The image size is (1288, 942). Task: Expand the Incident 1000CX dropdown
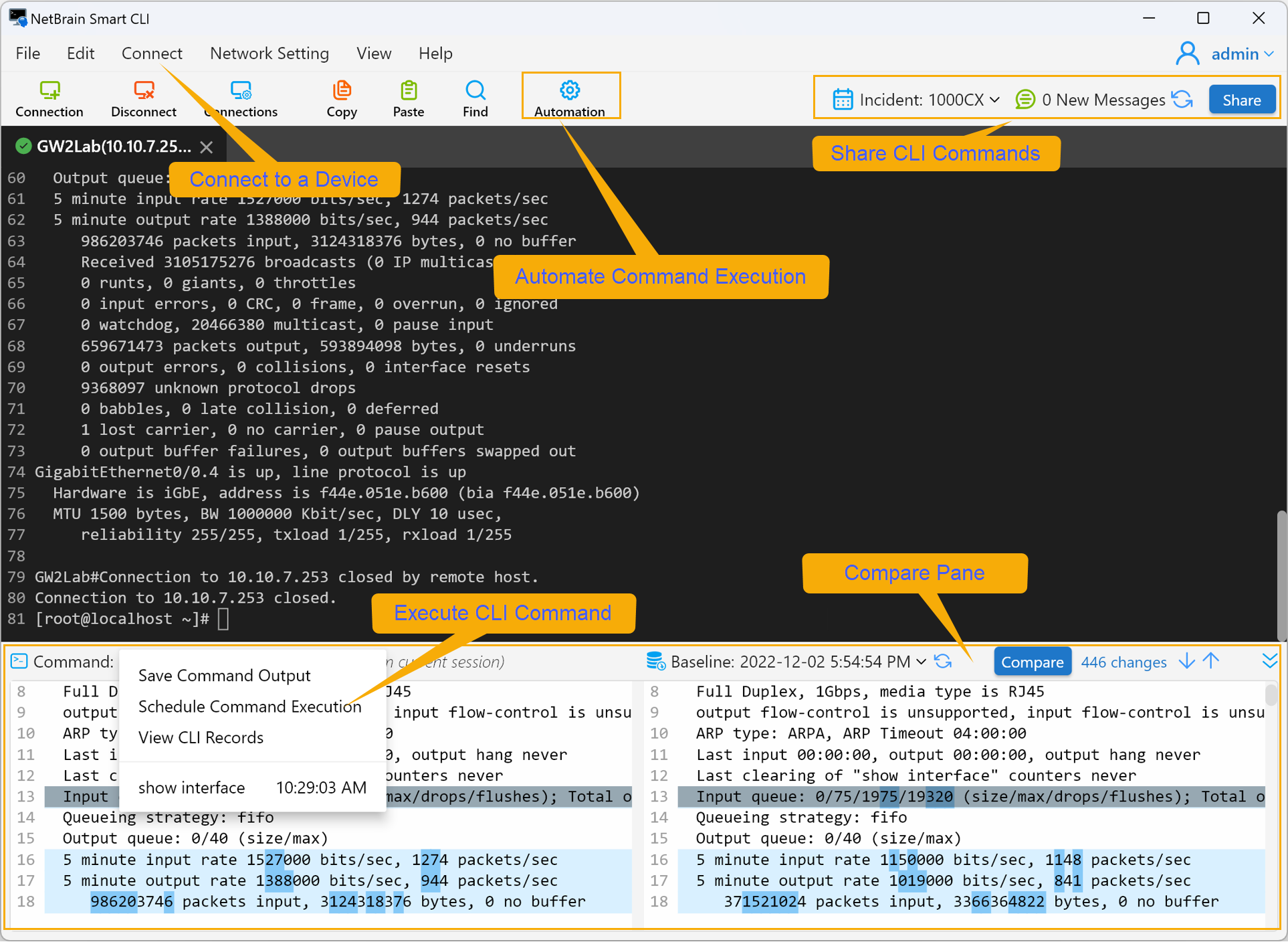point(995,100)
